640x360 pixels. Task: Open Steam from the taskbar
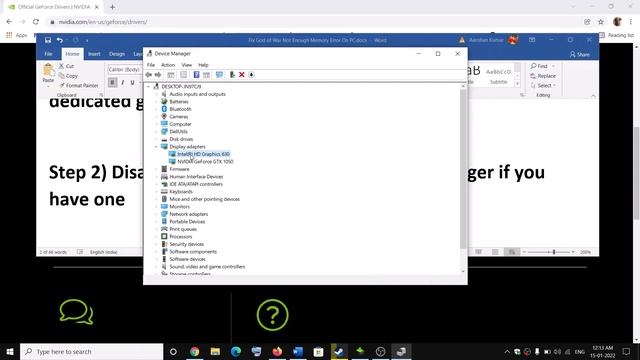click(339, 351)
